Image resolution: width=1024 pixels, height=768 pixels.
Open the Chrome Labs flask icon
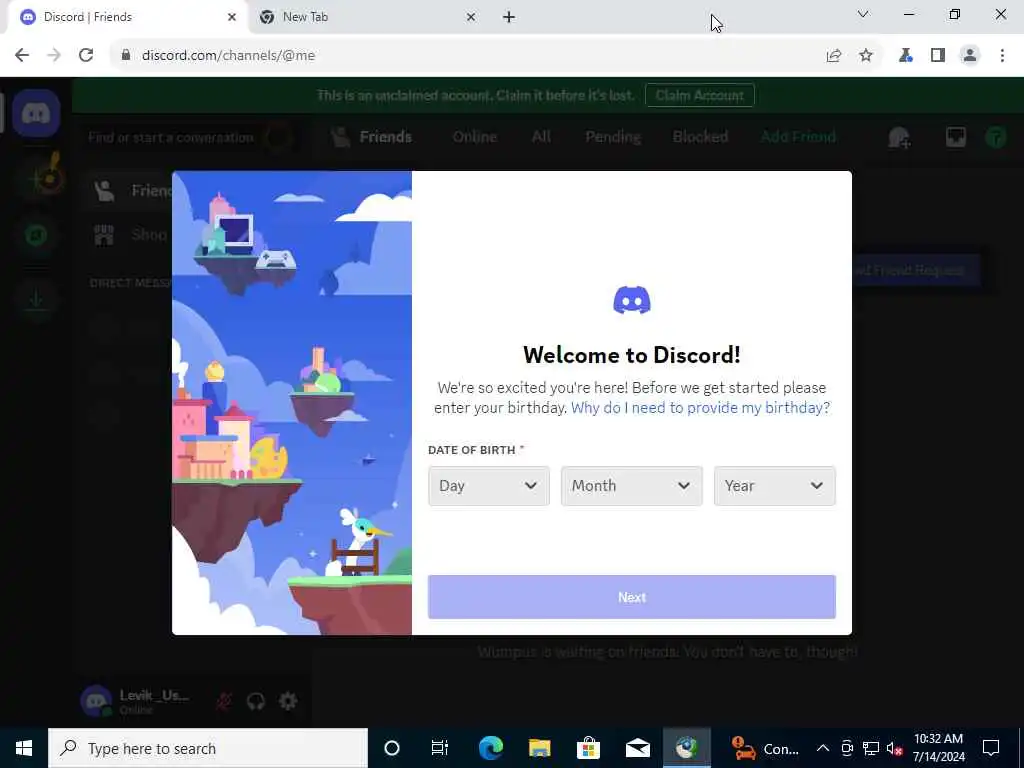tap(905, 56)
